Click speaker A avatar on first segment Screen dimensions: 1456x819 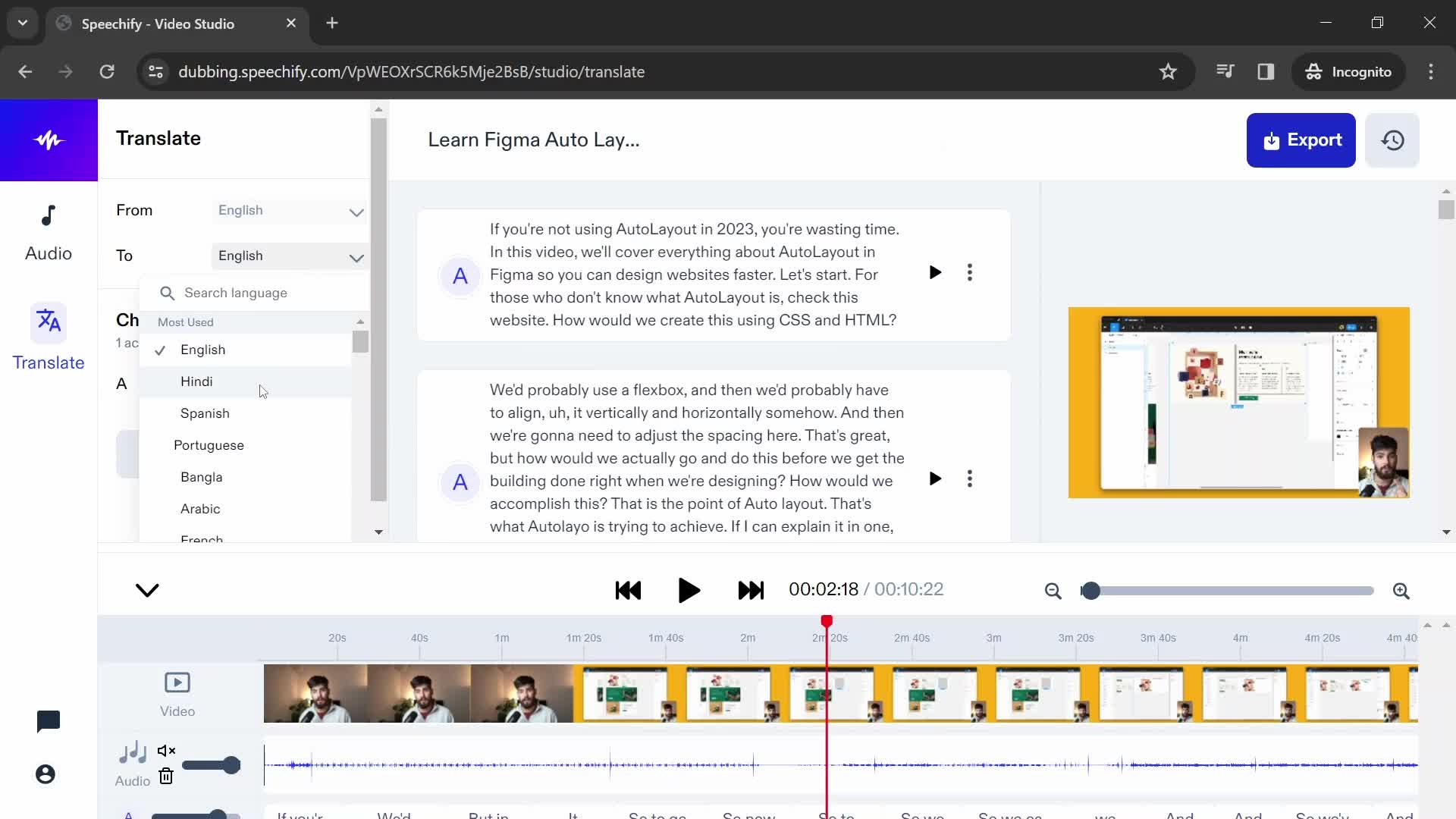coord(460,276)
